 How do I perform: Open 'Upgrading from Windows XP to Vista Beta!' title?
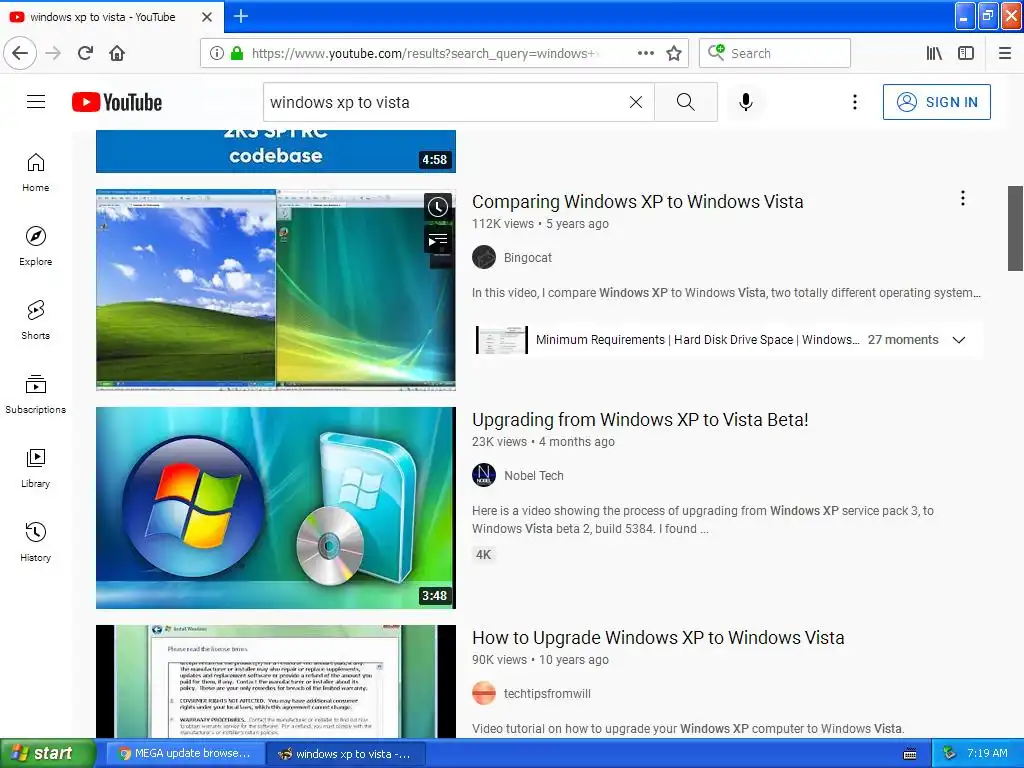click(x=640, y=420)
